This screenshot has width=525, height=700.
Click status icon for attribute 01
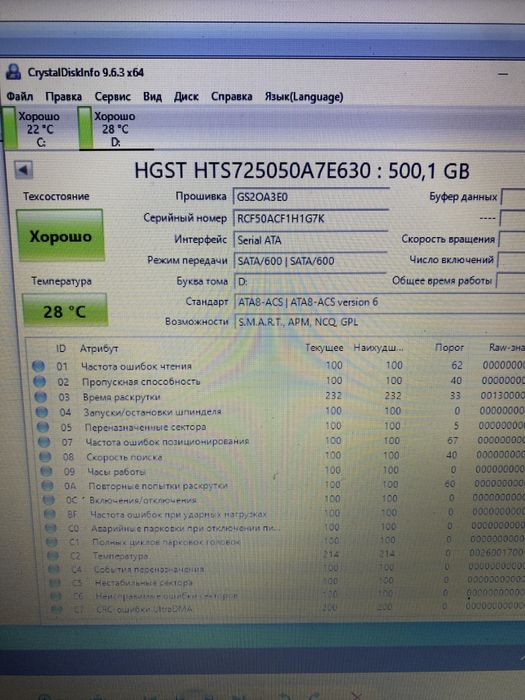coord(38,366)
